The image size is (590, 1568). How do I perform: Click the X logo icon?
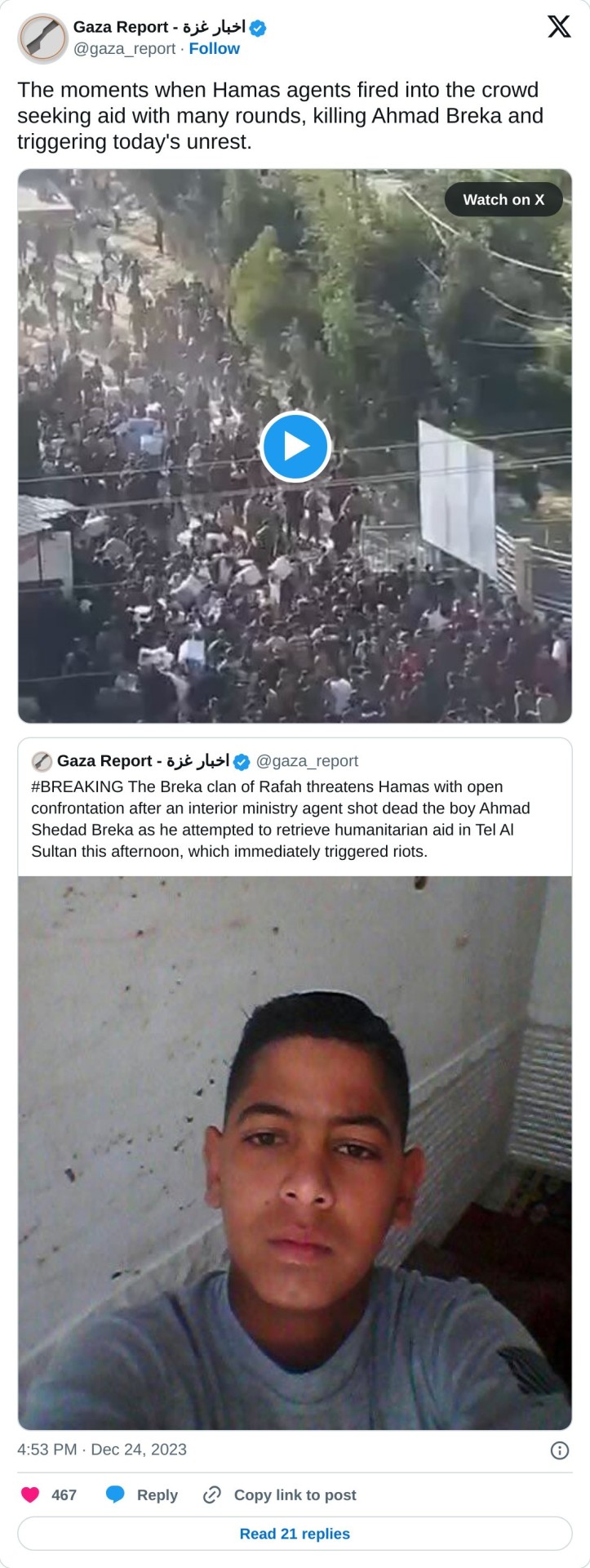click(559, 27)
